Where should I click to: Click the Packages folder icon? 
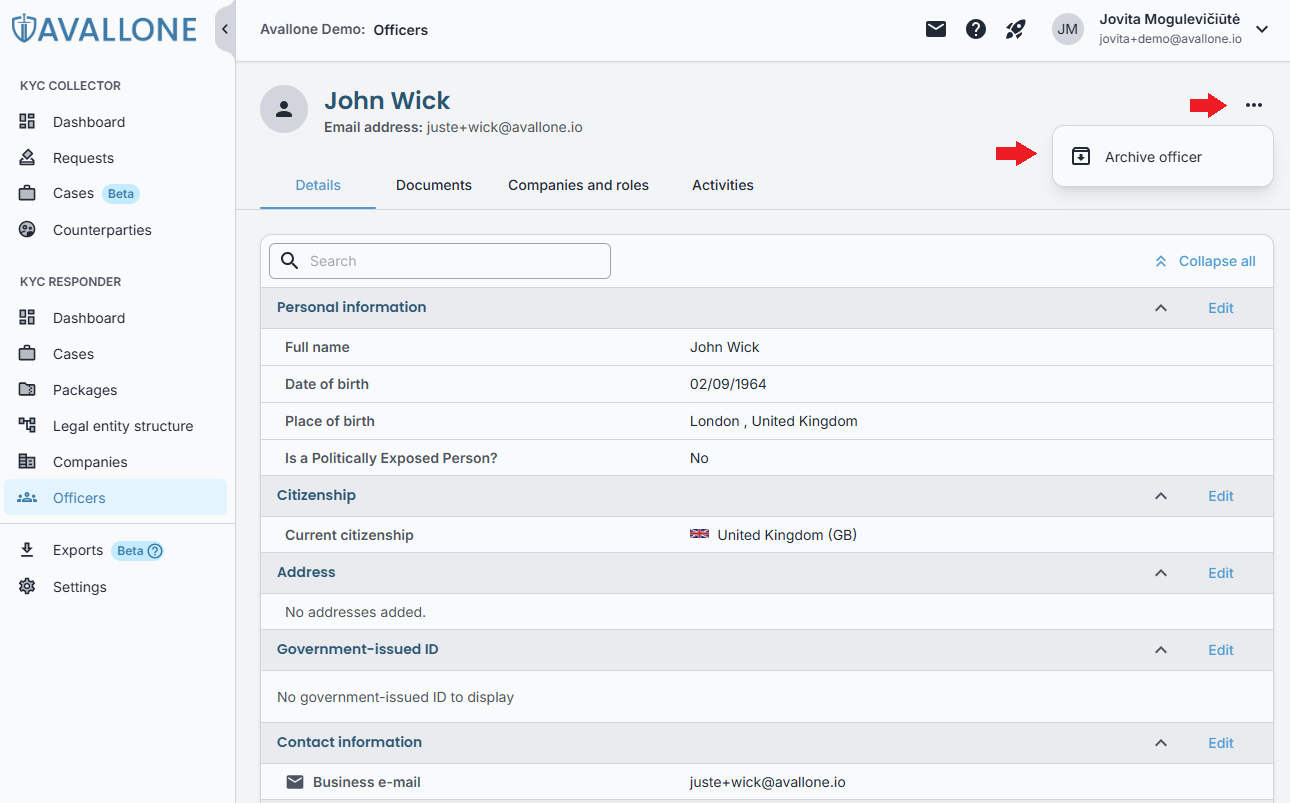28,390
